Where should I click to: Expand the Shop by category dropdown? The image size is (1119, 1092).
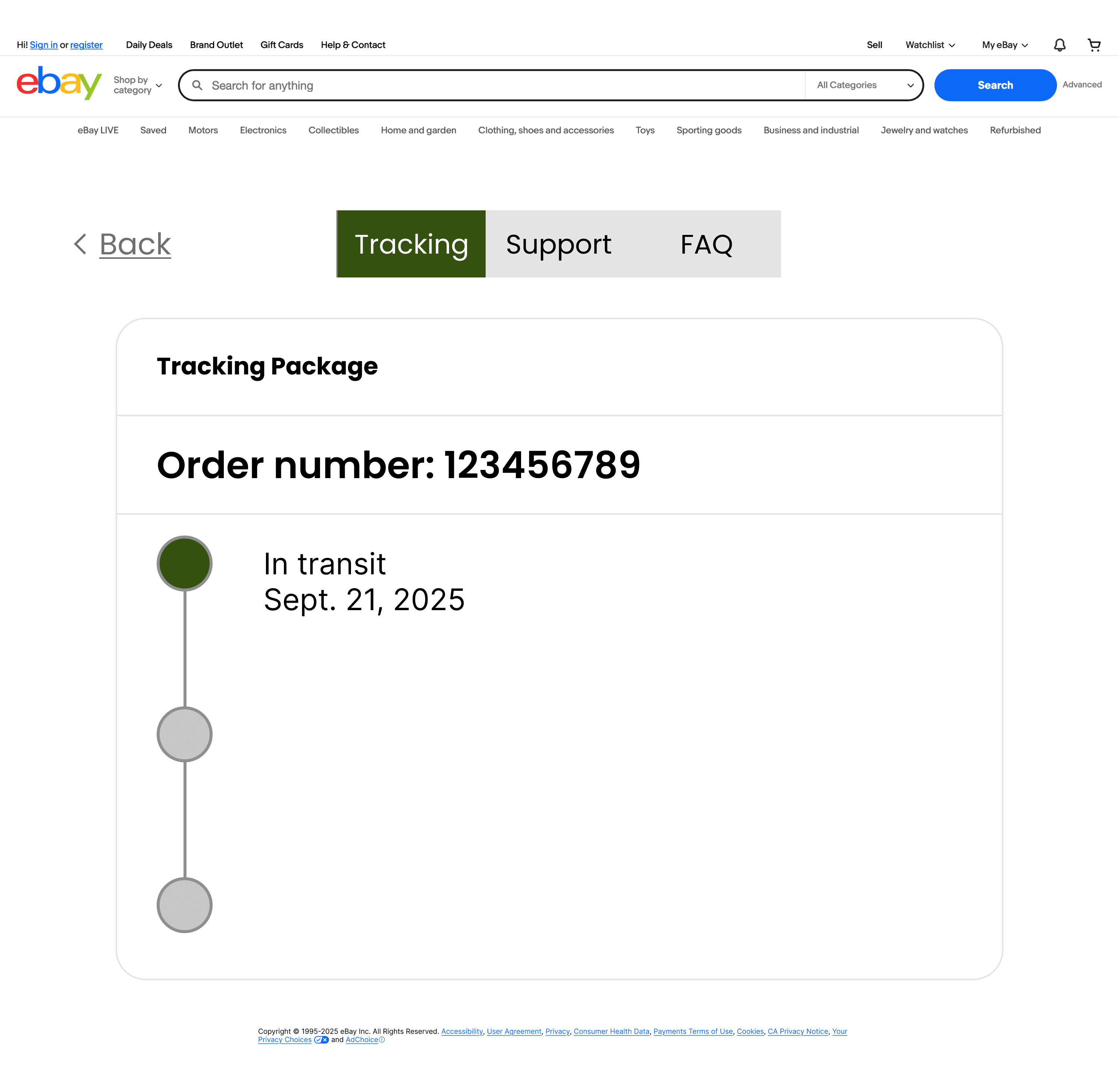point(138,85)
